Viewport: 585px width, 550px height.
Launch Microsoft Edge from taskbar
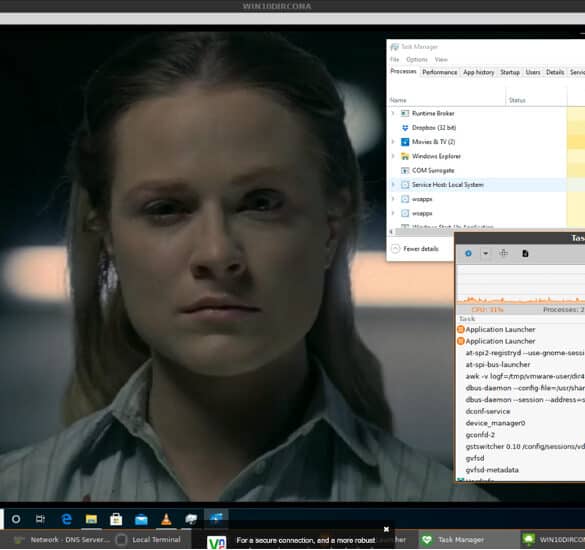pos(66,519)
